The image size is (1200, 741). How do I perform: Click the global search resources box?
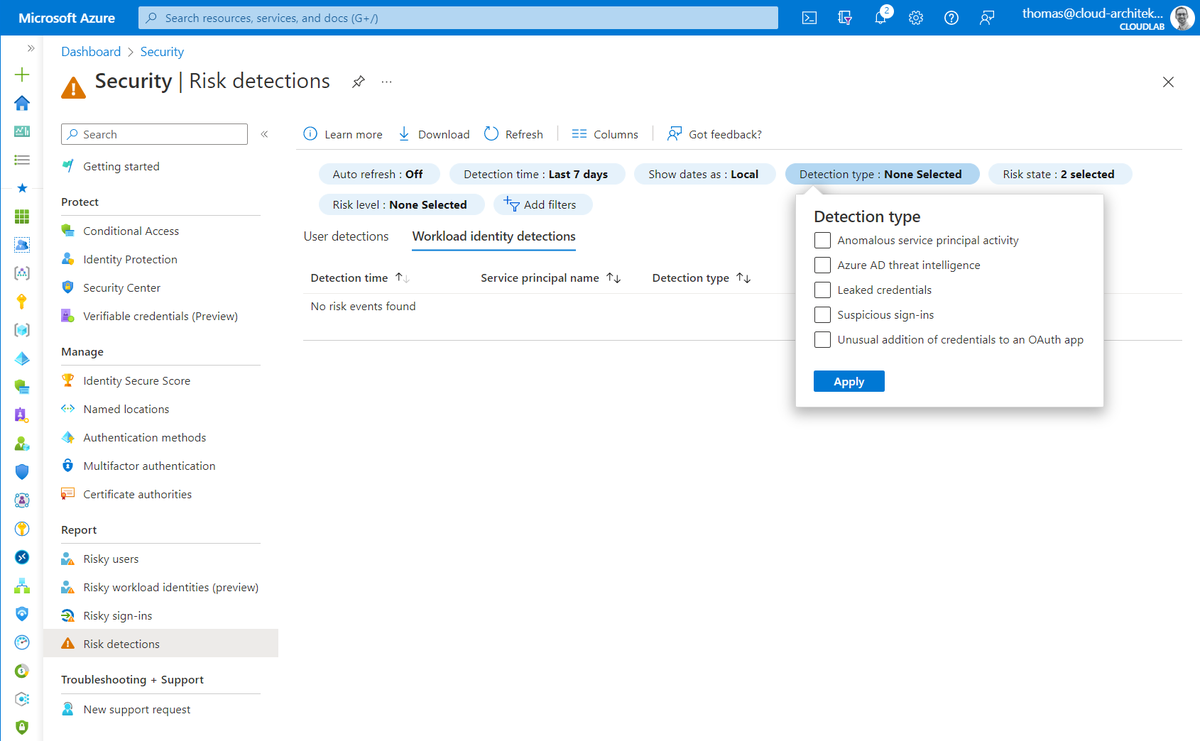(x=458, y=18)
